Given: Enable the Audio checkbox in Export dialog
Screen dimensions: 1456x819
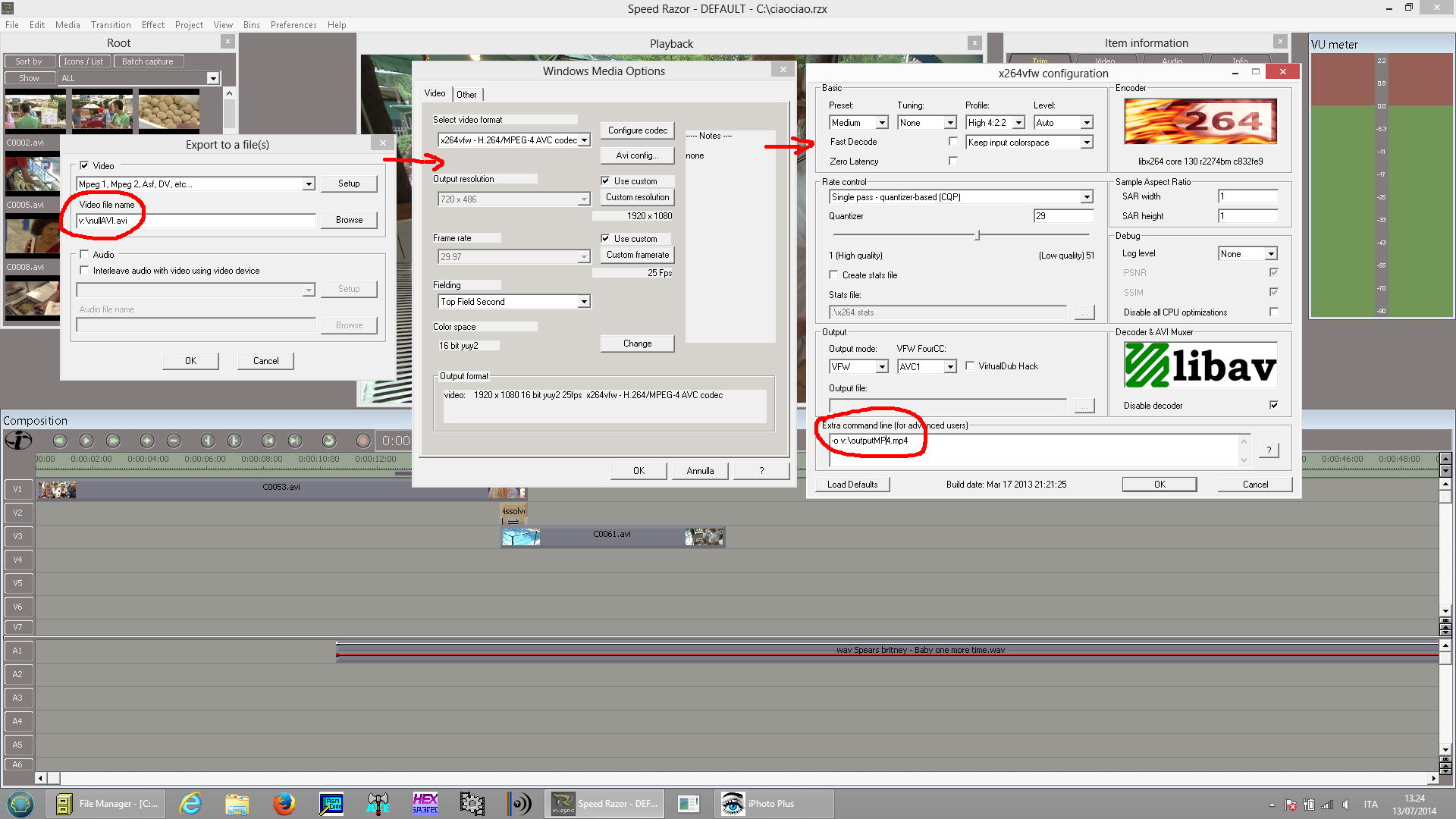Looking at the screenshot, I should [84, 255].
